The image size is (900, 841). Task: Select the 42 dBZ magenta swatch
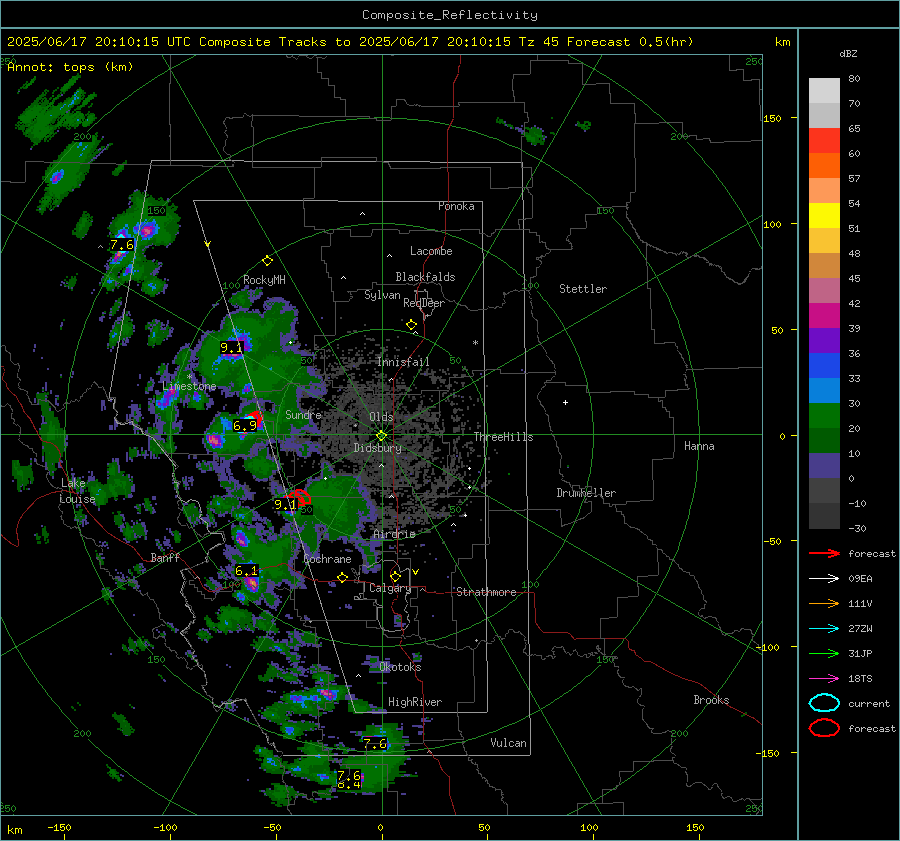point(824,315)
